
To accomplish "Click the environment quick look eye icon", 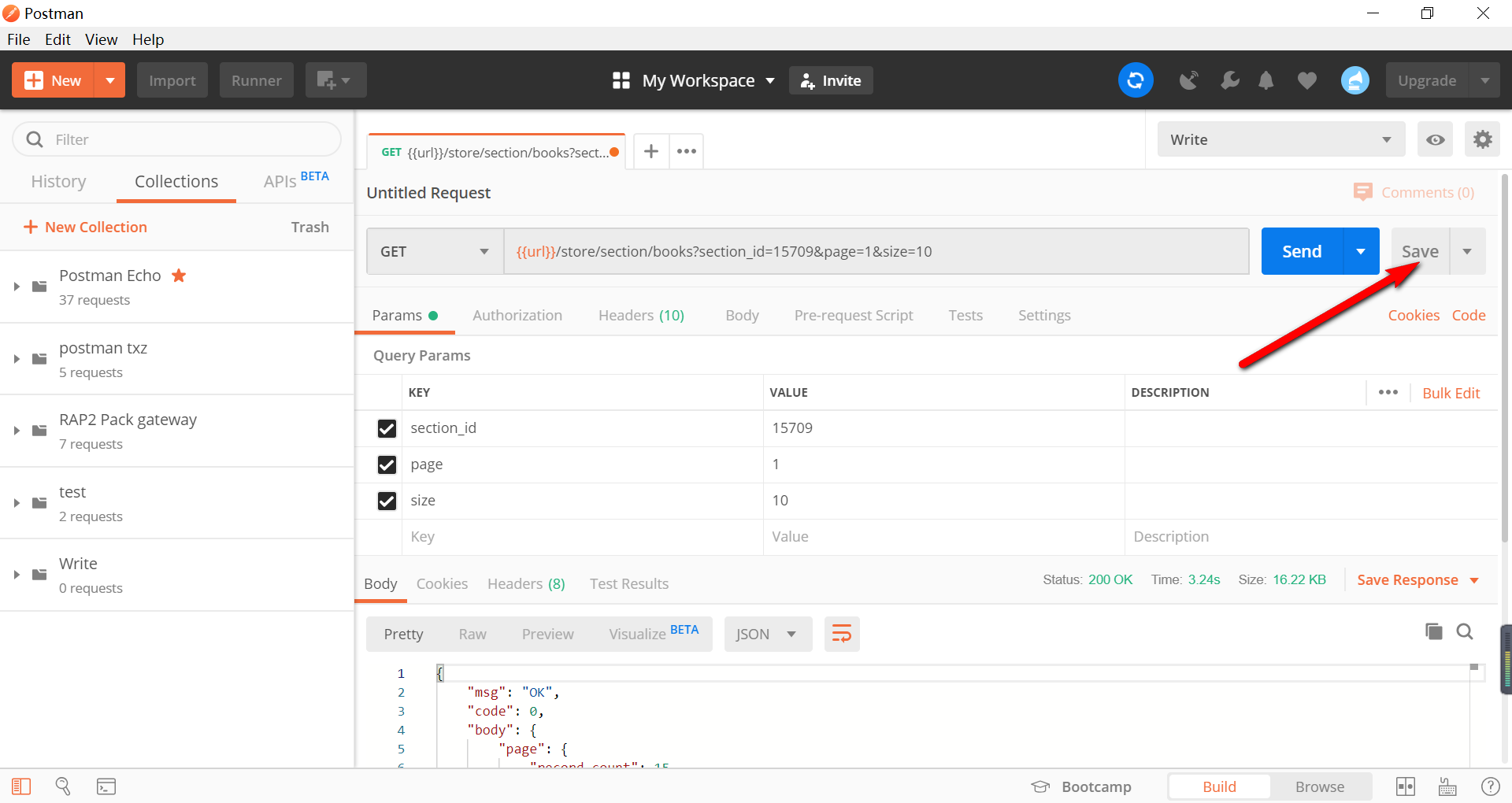I will pos(1436,139).
